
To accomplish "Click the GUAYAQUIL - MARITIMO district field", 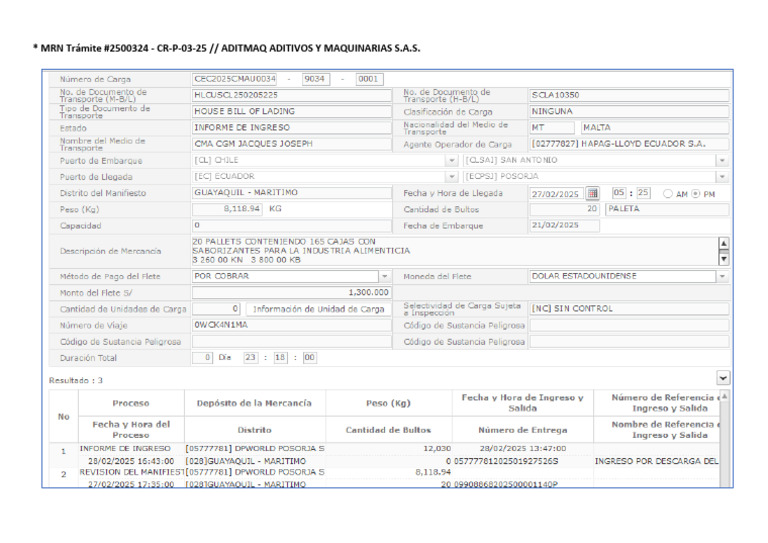I will tap(291, 192).
